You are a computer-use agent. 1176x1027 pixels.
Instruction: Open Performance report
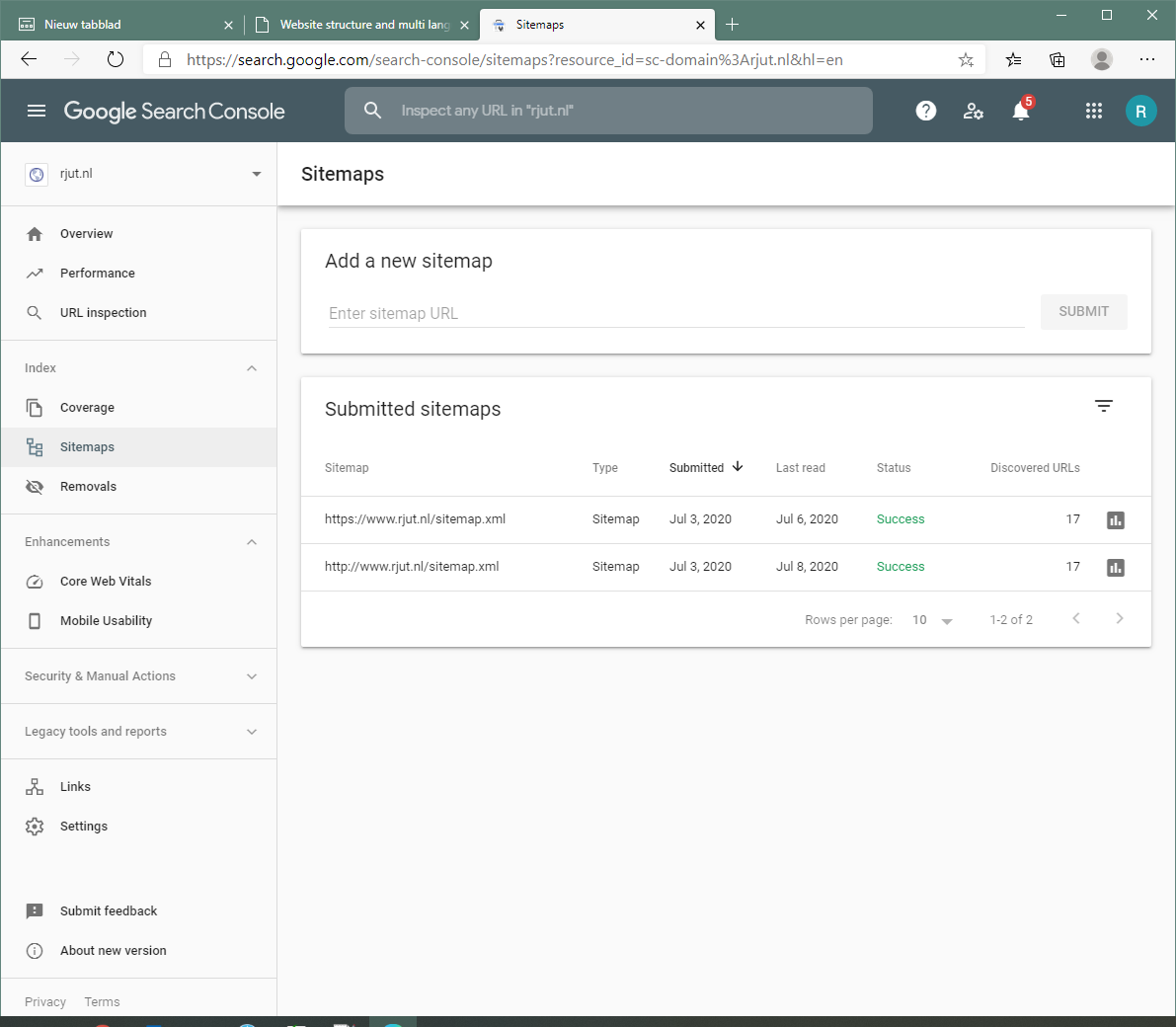[139, 274]
